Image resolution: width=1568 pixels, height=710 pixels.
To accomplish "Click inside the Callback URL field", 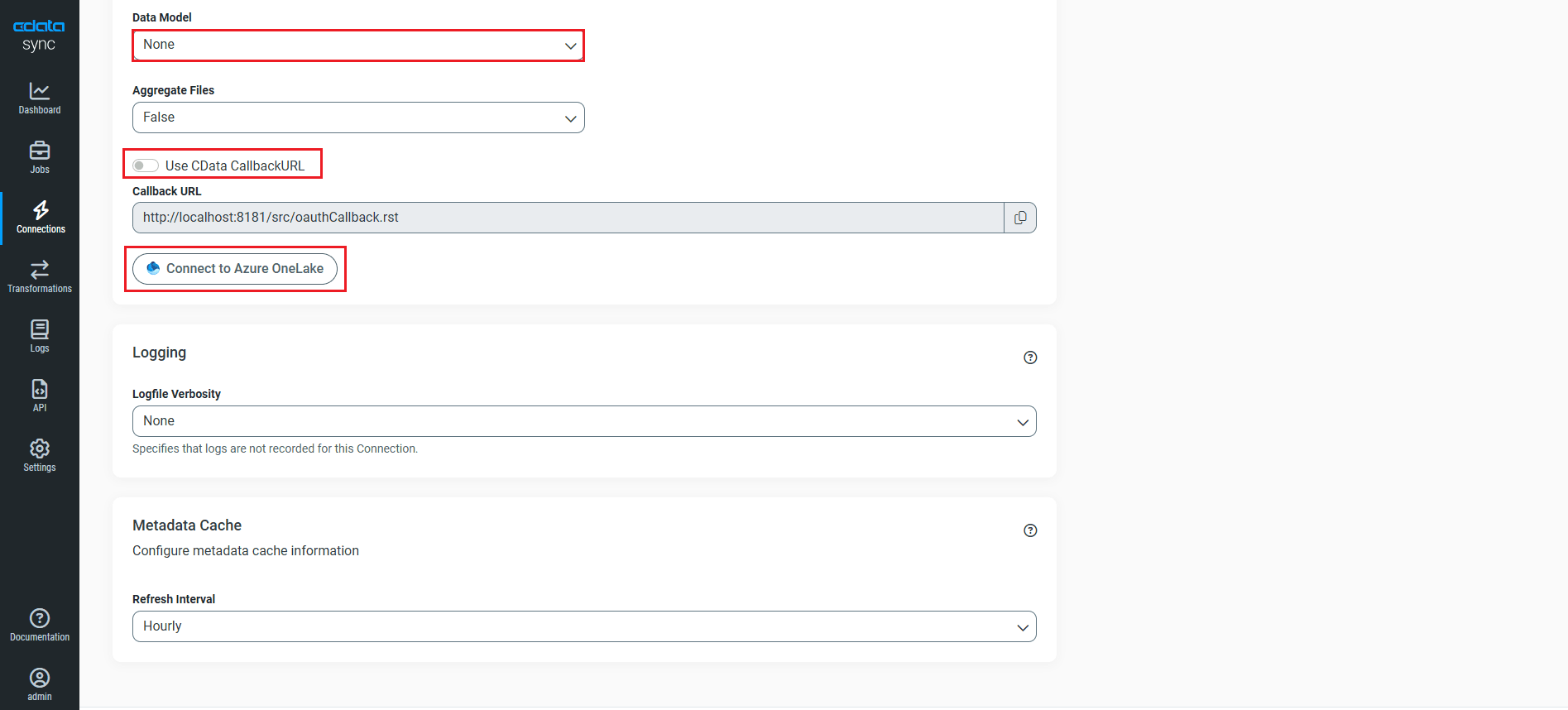I will point(568,218).
